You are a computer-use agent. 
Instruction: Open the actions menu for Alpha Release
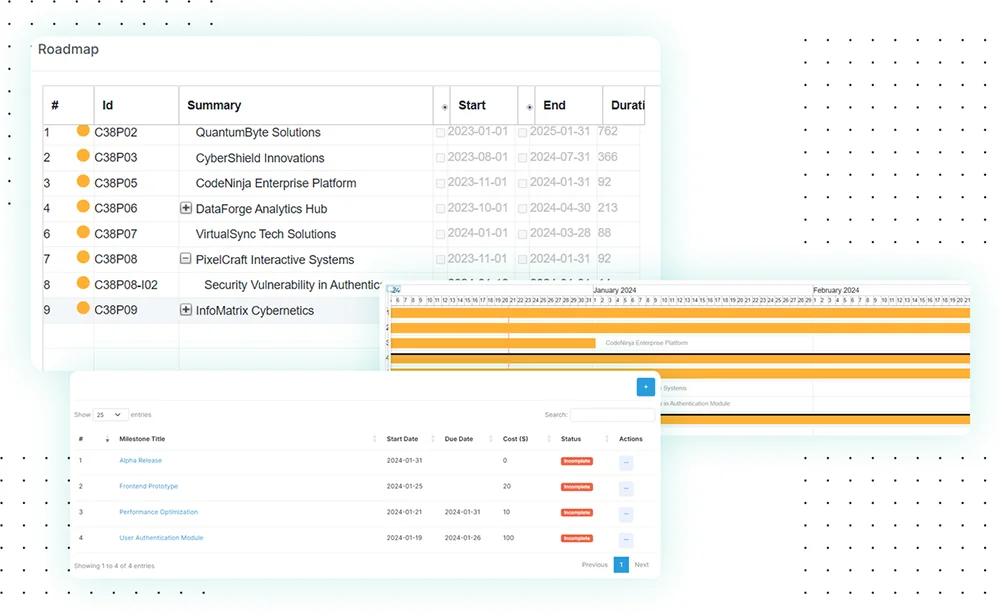[627, 463]
